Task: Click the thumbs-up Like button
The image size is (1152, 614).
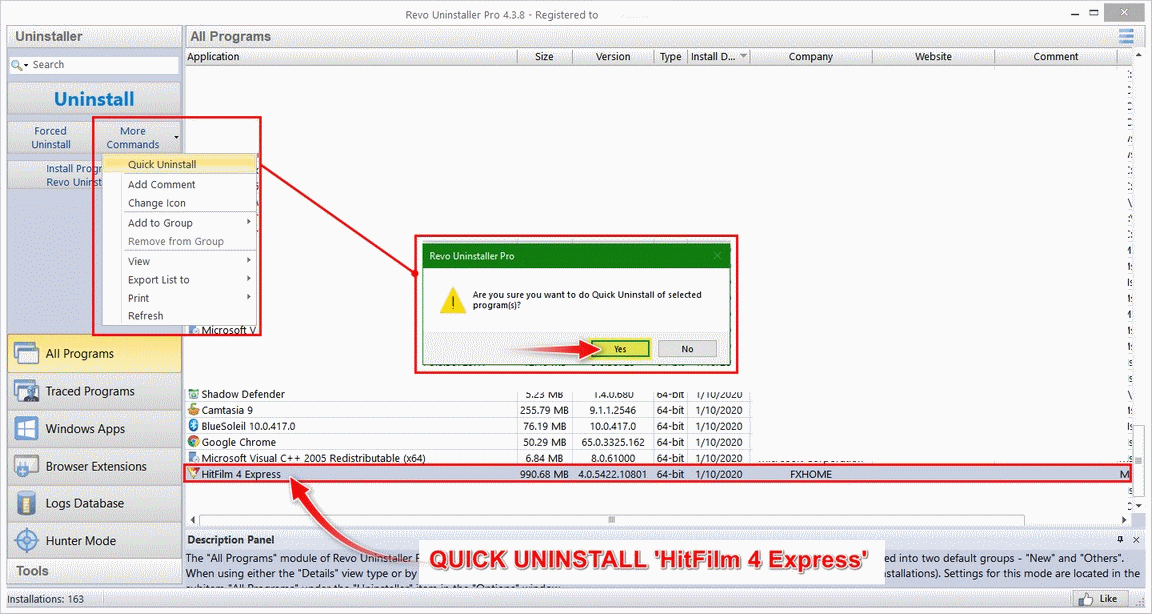Action: 1098,599
